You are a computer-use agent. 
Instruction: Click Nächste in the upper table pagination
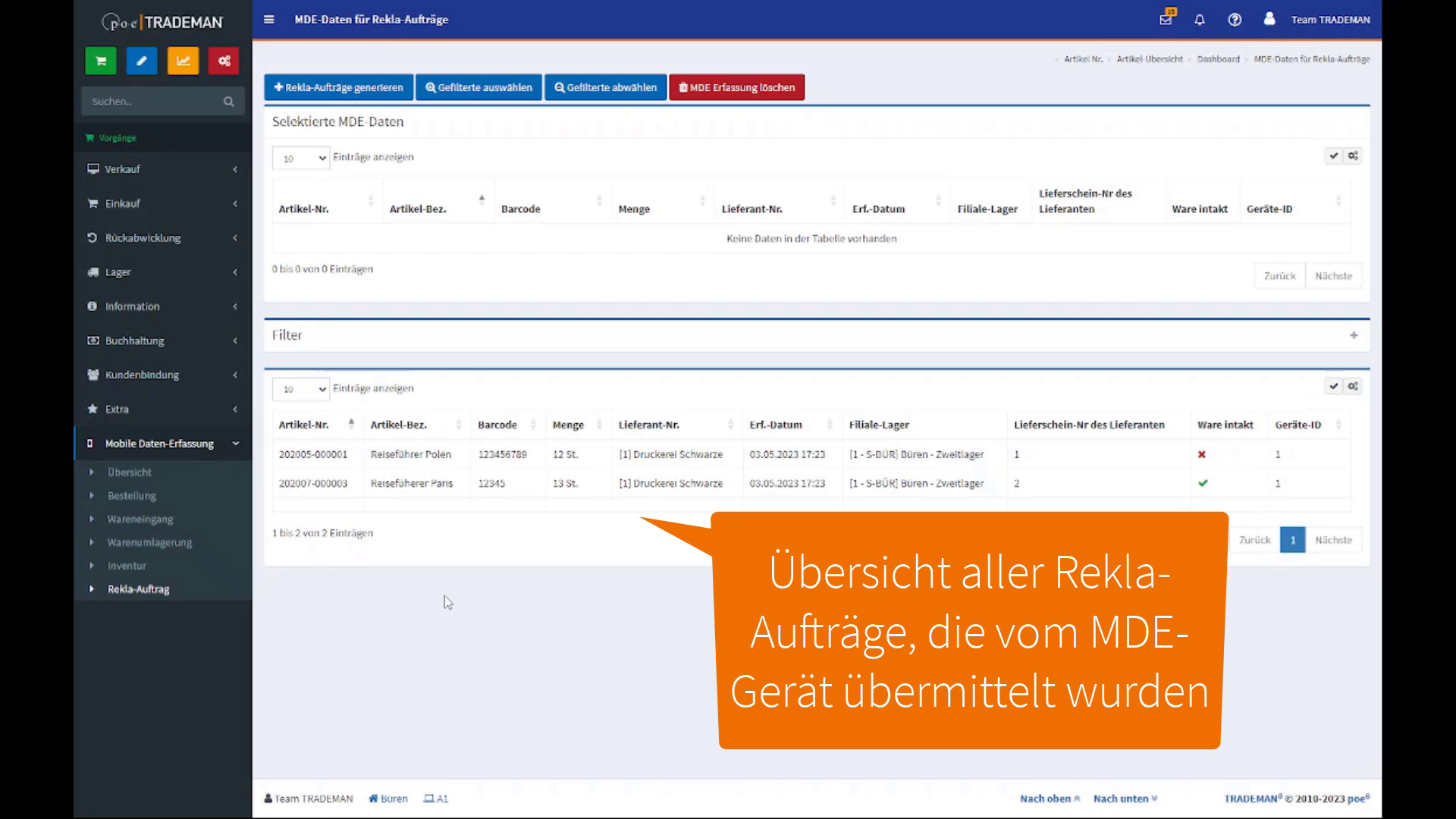click(1333, 276)
